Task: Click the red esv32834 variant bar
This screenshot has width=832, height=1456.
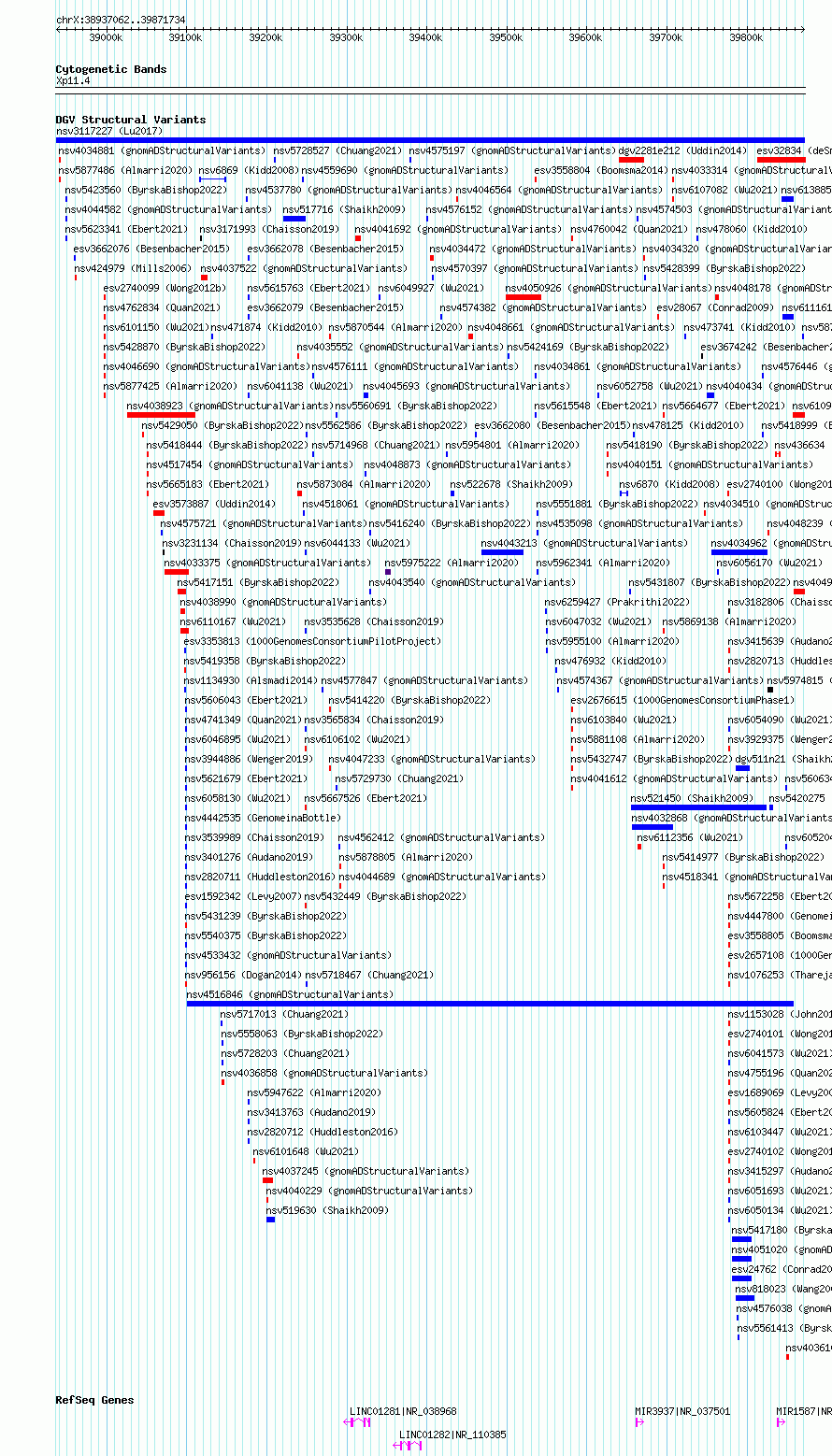Action: point(782,160)
